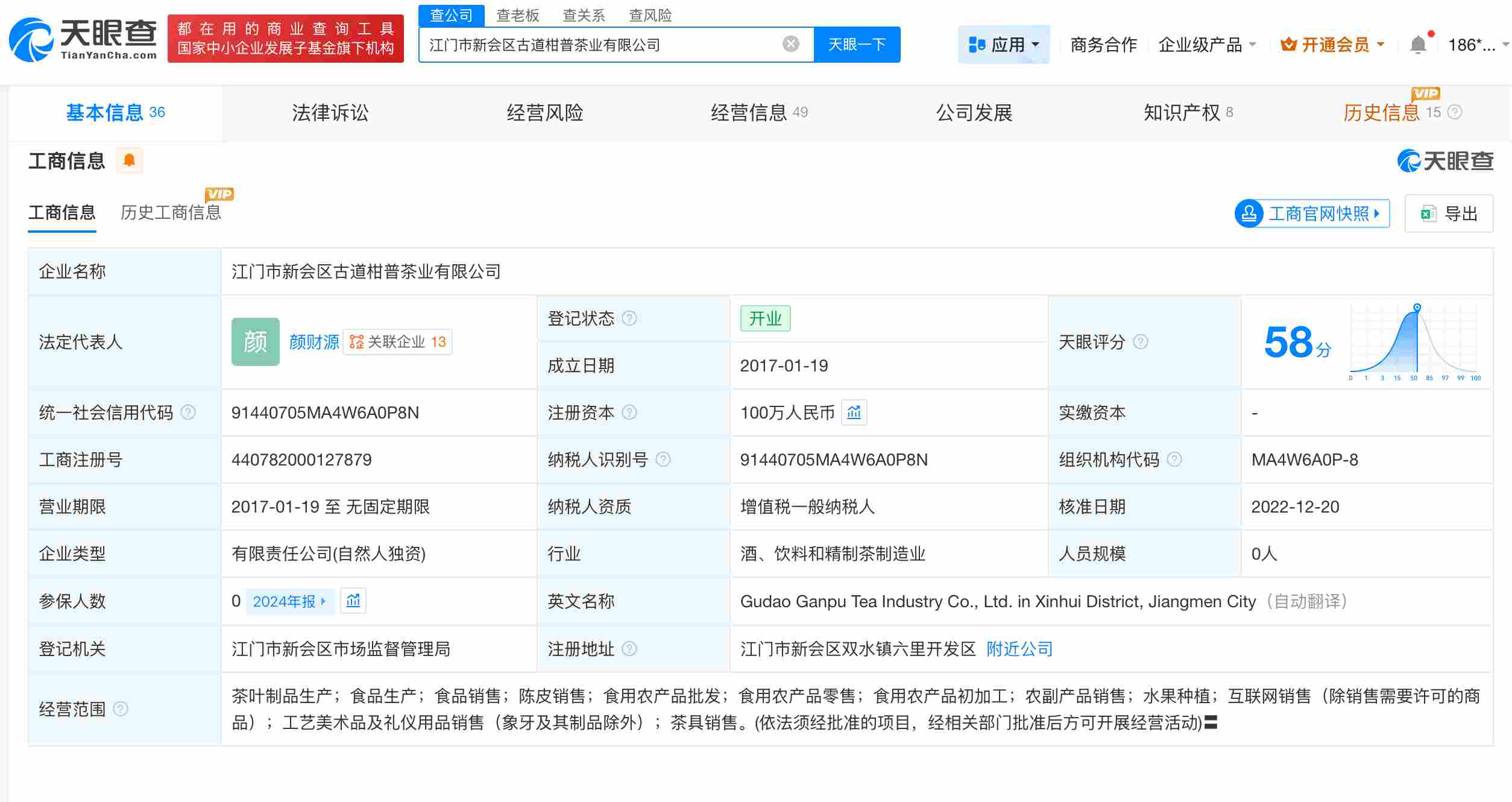Click the chart icon beside 参保人数
The image size is (1512, 802).
[353, 601]
